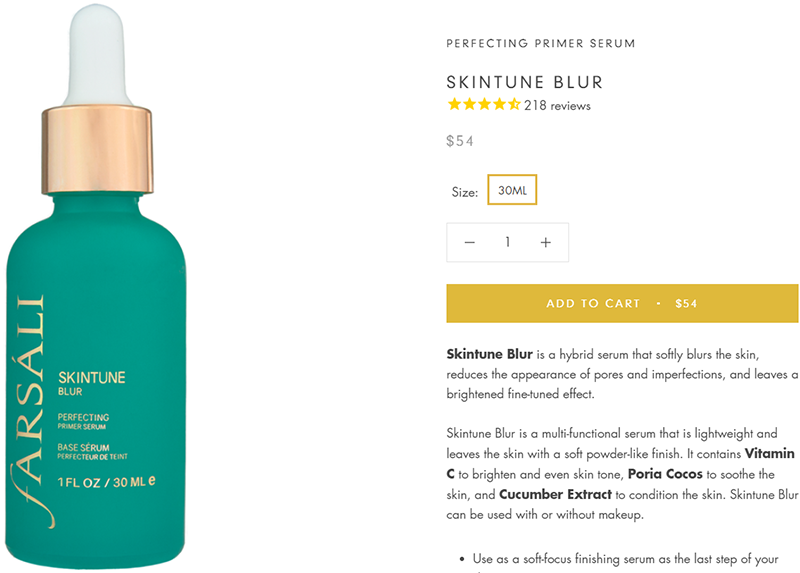The image size is (800, 573).
Task: Click the third rating star
Action: [484, 105]
